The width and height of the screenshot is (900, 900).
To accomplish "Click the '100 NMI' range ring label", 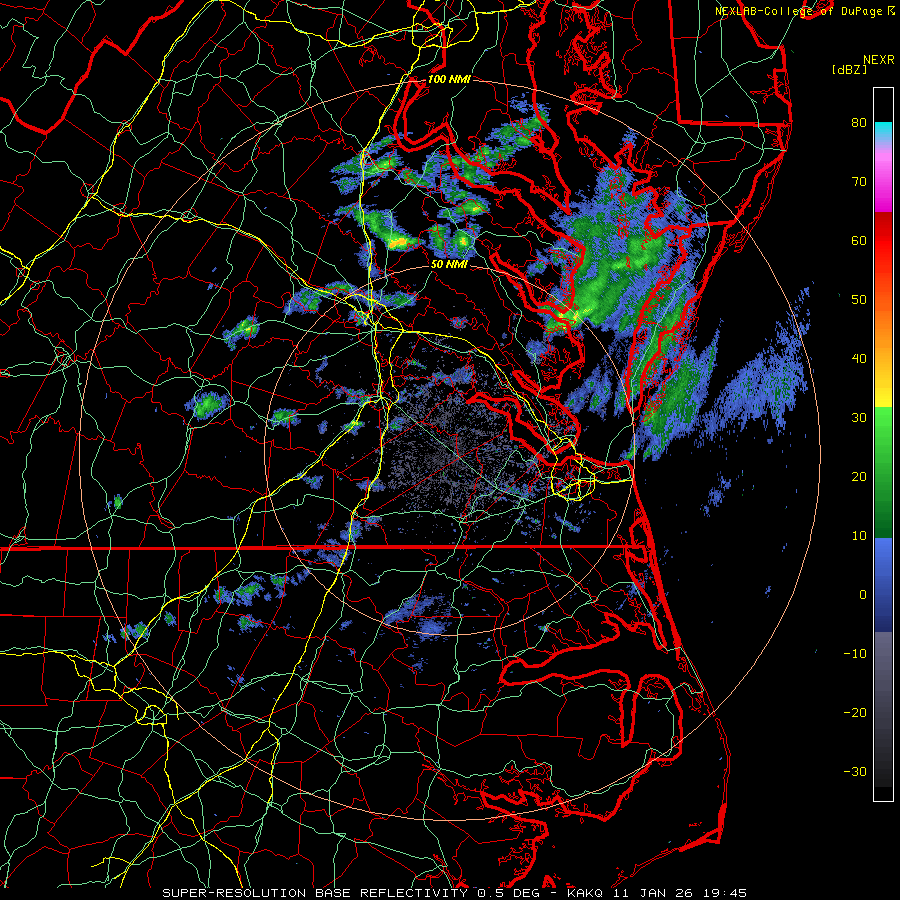I will (449, 79).
